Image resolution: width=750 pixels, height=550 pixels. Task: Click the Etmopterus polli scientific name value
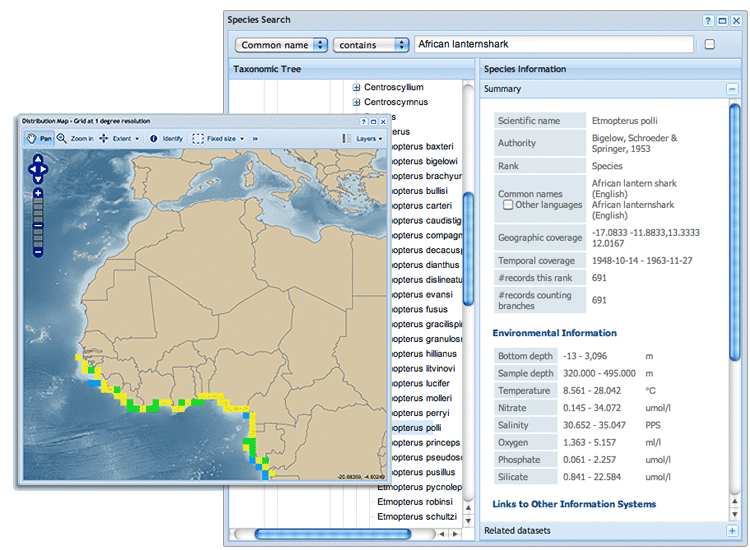624,121
